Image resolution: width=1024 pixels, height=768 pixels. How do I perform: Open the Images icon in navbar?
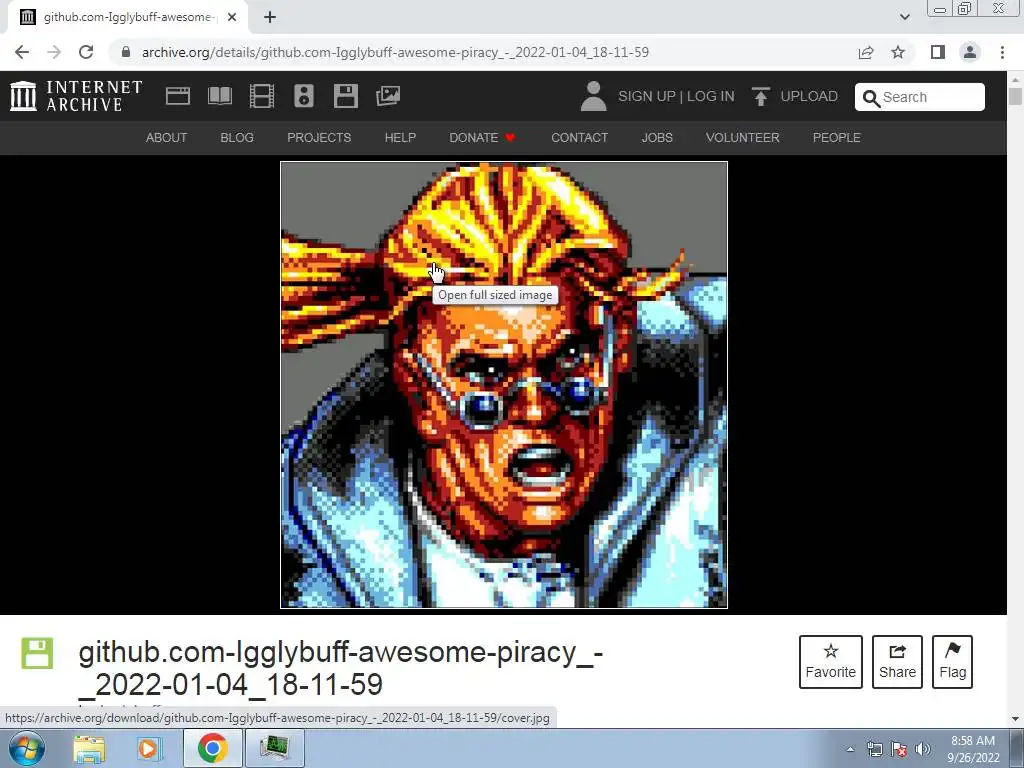pos(388,96)
